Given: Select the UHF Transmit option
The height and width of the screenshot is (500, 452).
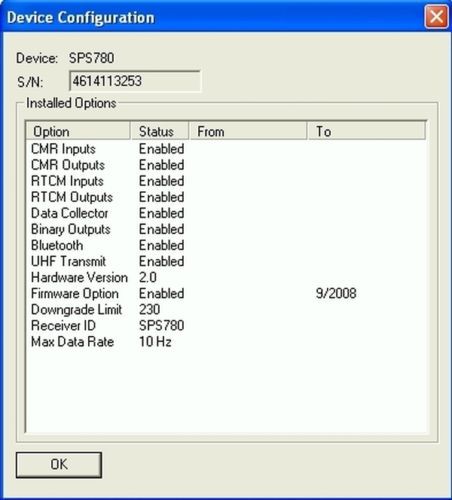Looking at the screenshot, I should click(x=68, y=261).
